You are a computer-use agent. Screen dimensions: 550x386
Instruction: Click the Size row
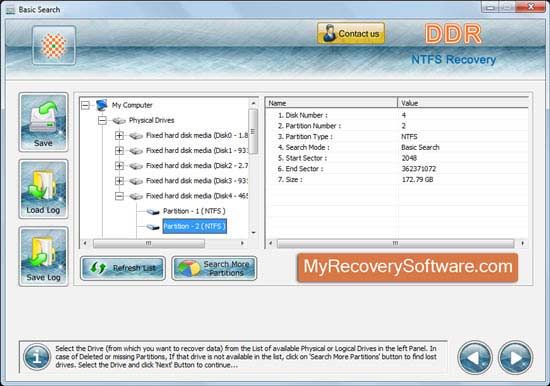[x=397, y=180]
